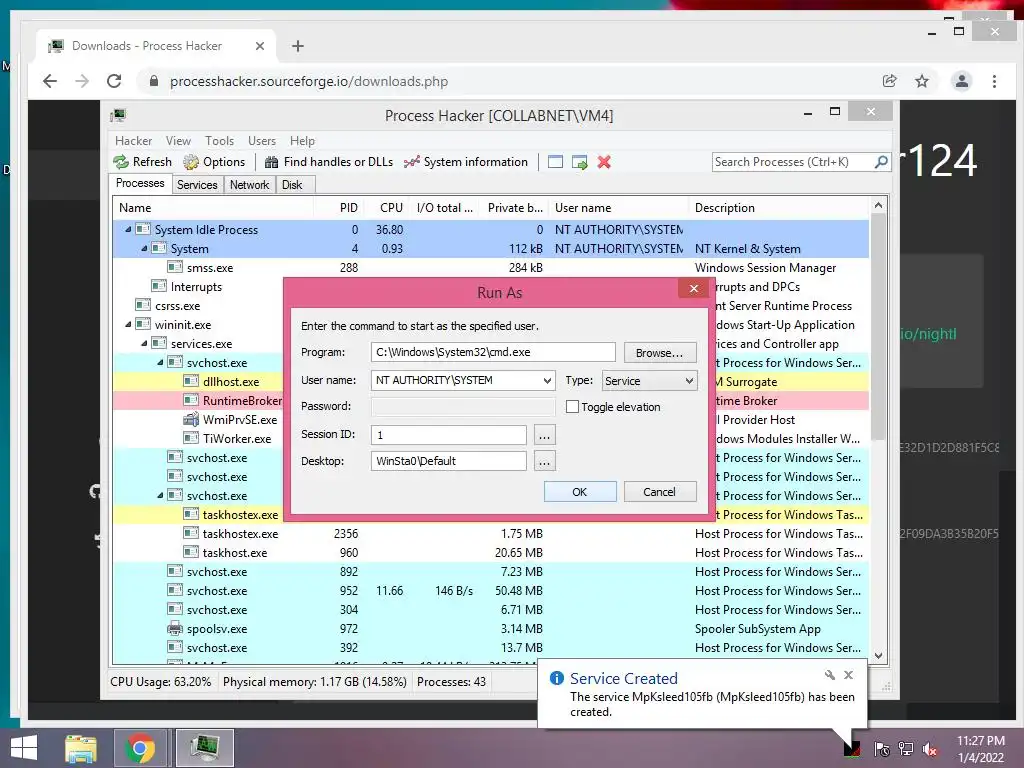Collapse the System tree node

click(144, 248)
